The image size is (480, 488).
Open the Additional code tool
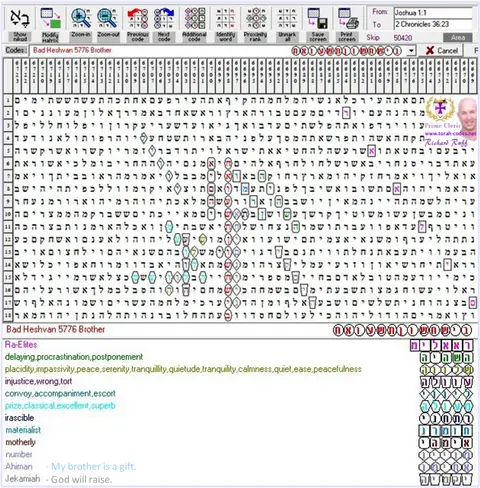(x=194, y=25)
